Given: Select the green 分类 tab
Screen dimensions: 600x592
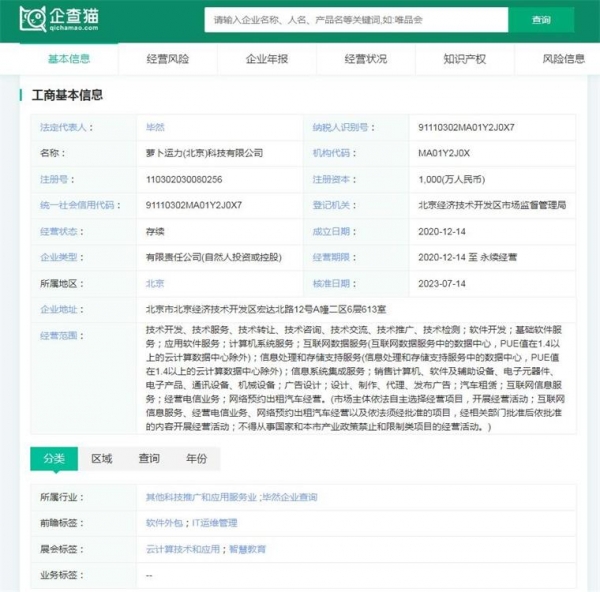Looking at the screenshot, I should coord(53,459).
